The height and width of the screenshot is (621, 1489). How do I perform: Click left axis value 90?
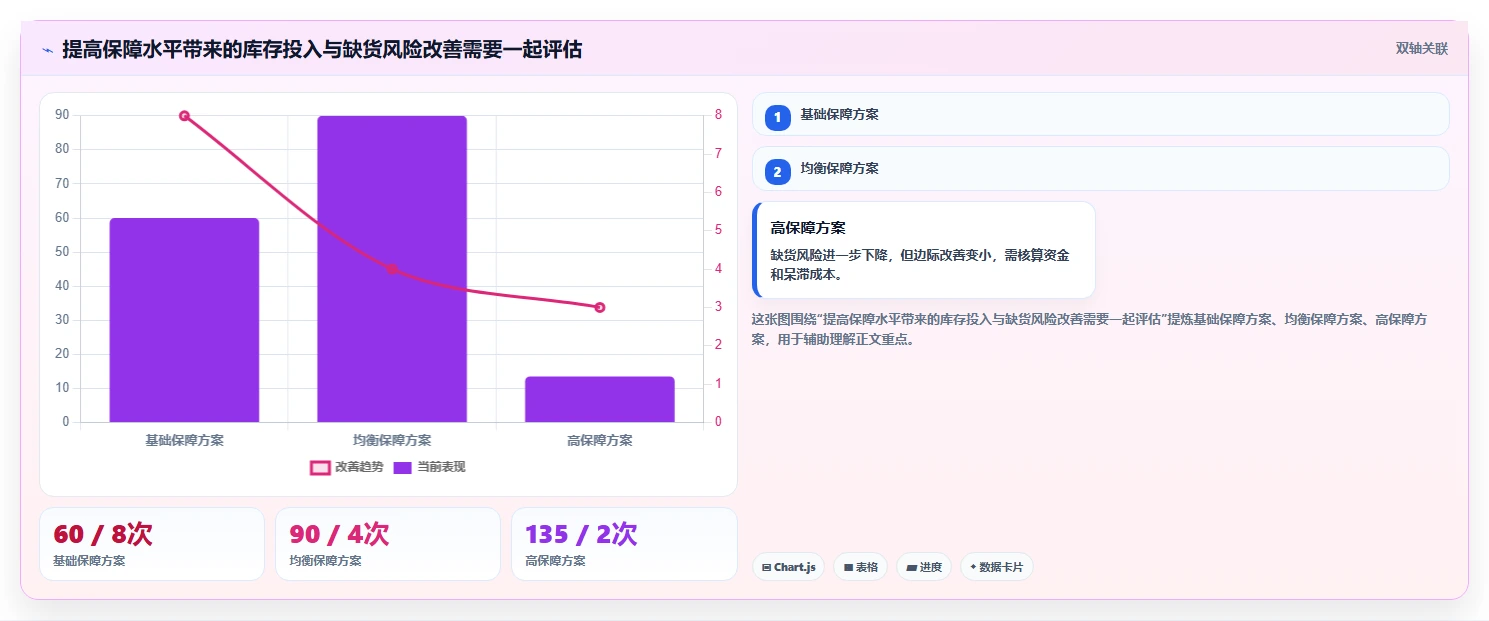click(x=62, y=115)
